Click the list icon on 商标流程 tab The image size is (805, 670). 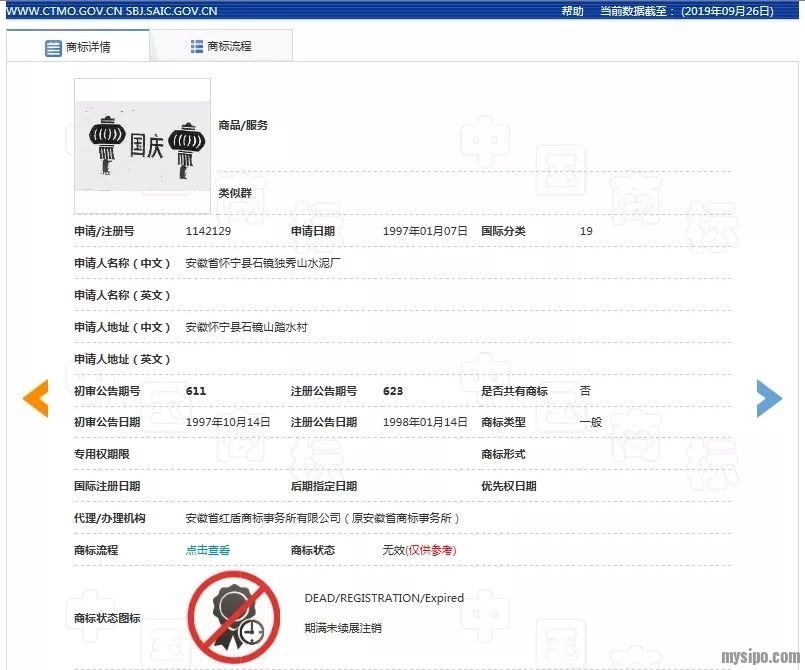coord(197,46)
